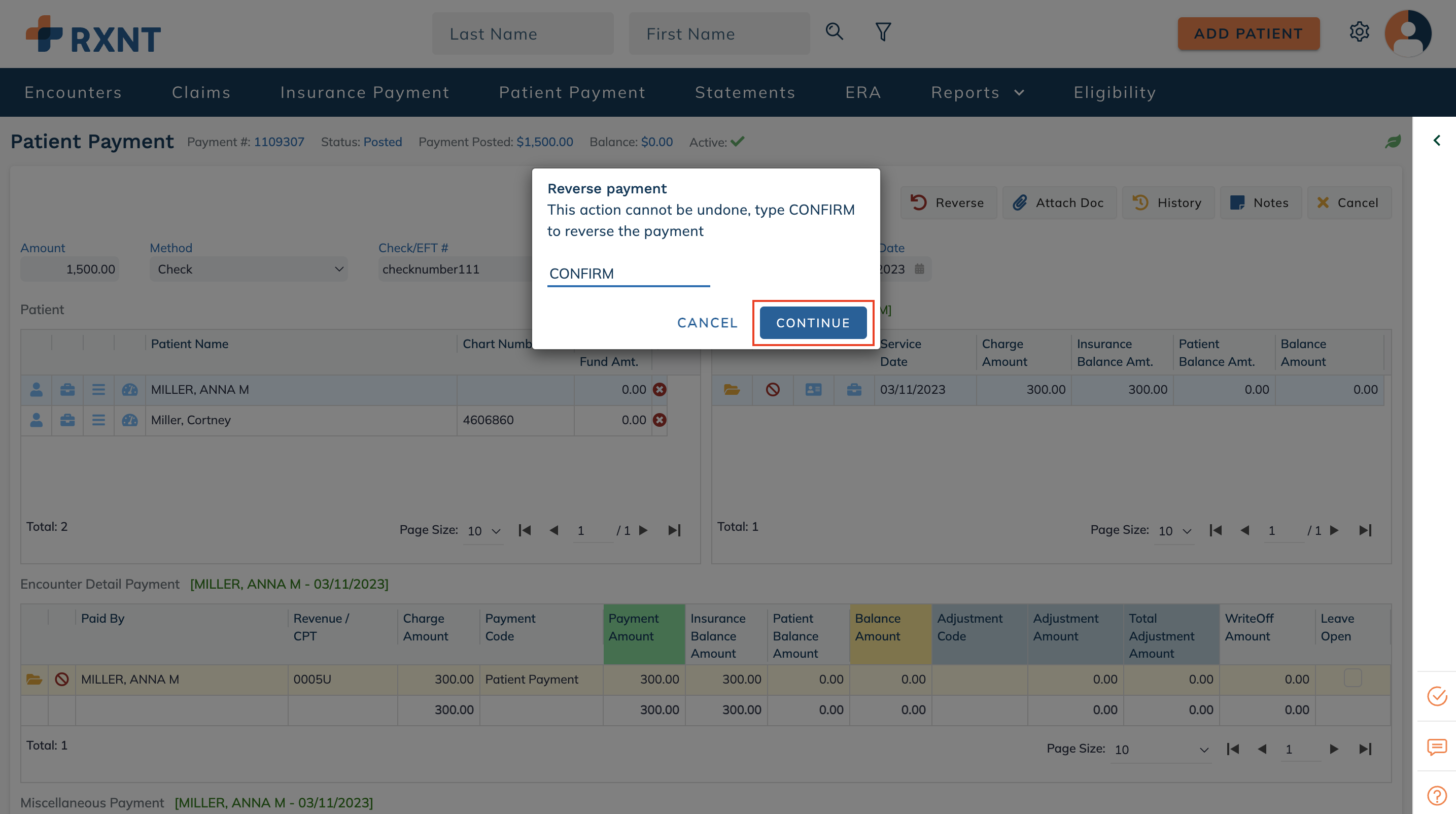Select the Miller, Cortney patient name cell
Viewport: 1456px width, 814px height.
(x=301, y=420)
